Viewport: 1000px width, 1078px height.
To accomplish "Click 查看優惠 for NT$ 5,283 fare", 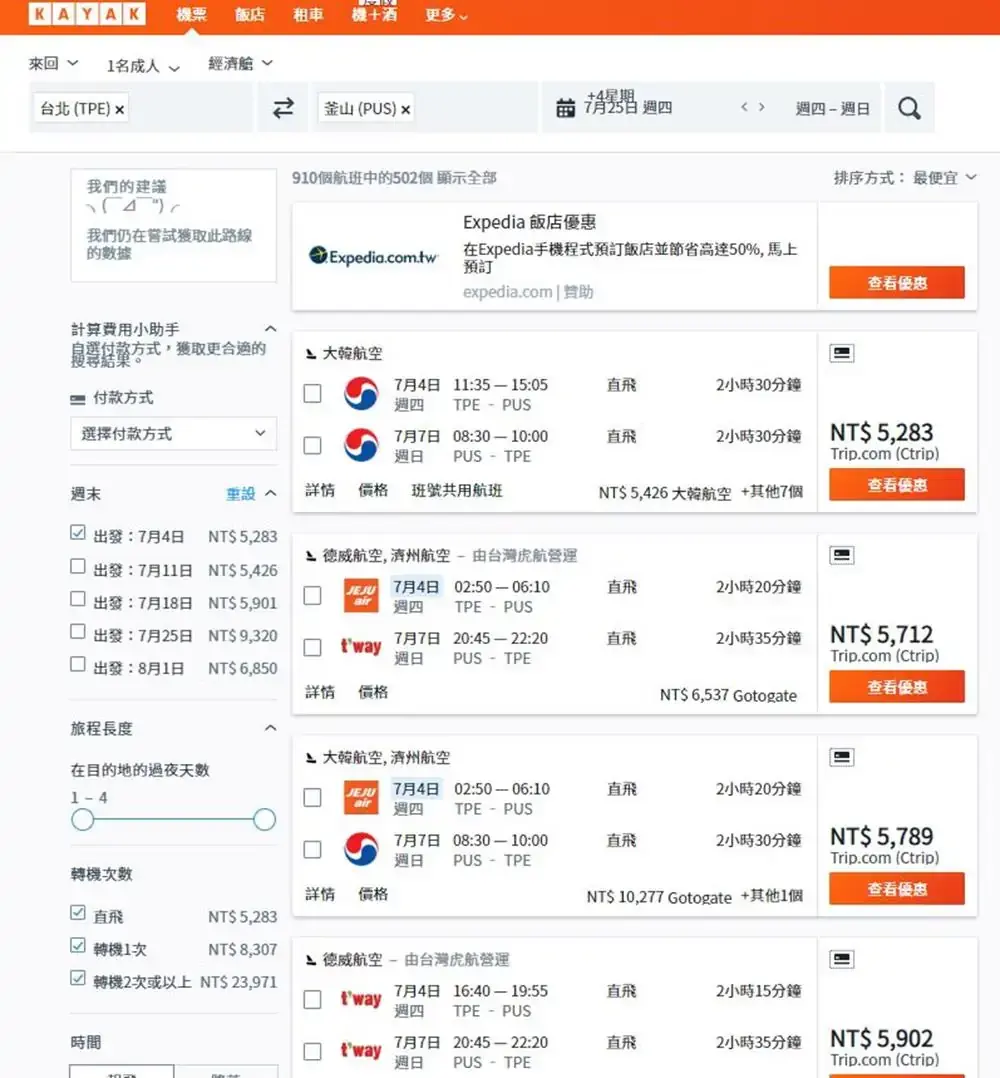I will click(x=897, y=485).
